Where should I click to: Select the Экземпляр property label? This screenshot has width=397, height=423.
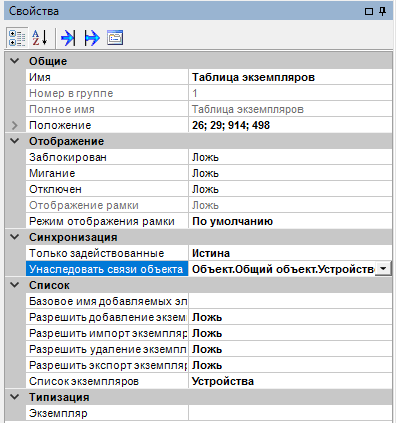[x=58, y=413]
